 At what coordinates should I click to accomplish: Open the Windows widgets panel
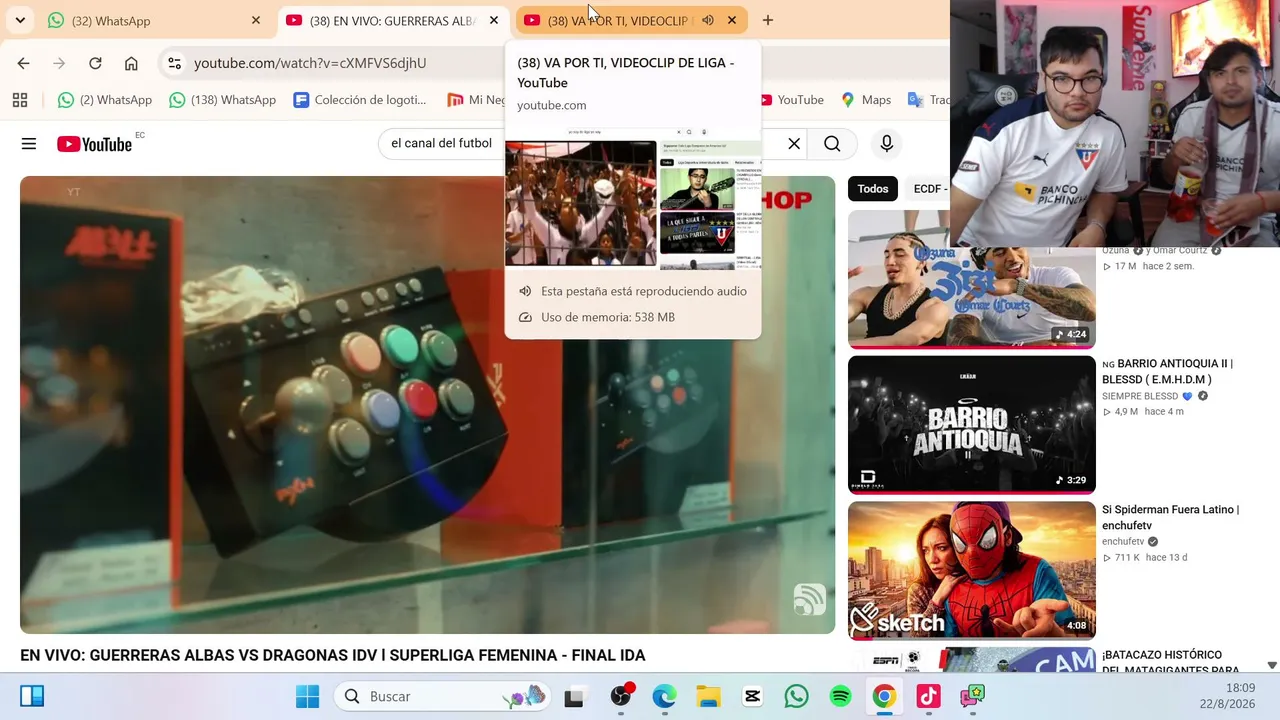coord(32,696)
